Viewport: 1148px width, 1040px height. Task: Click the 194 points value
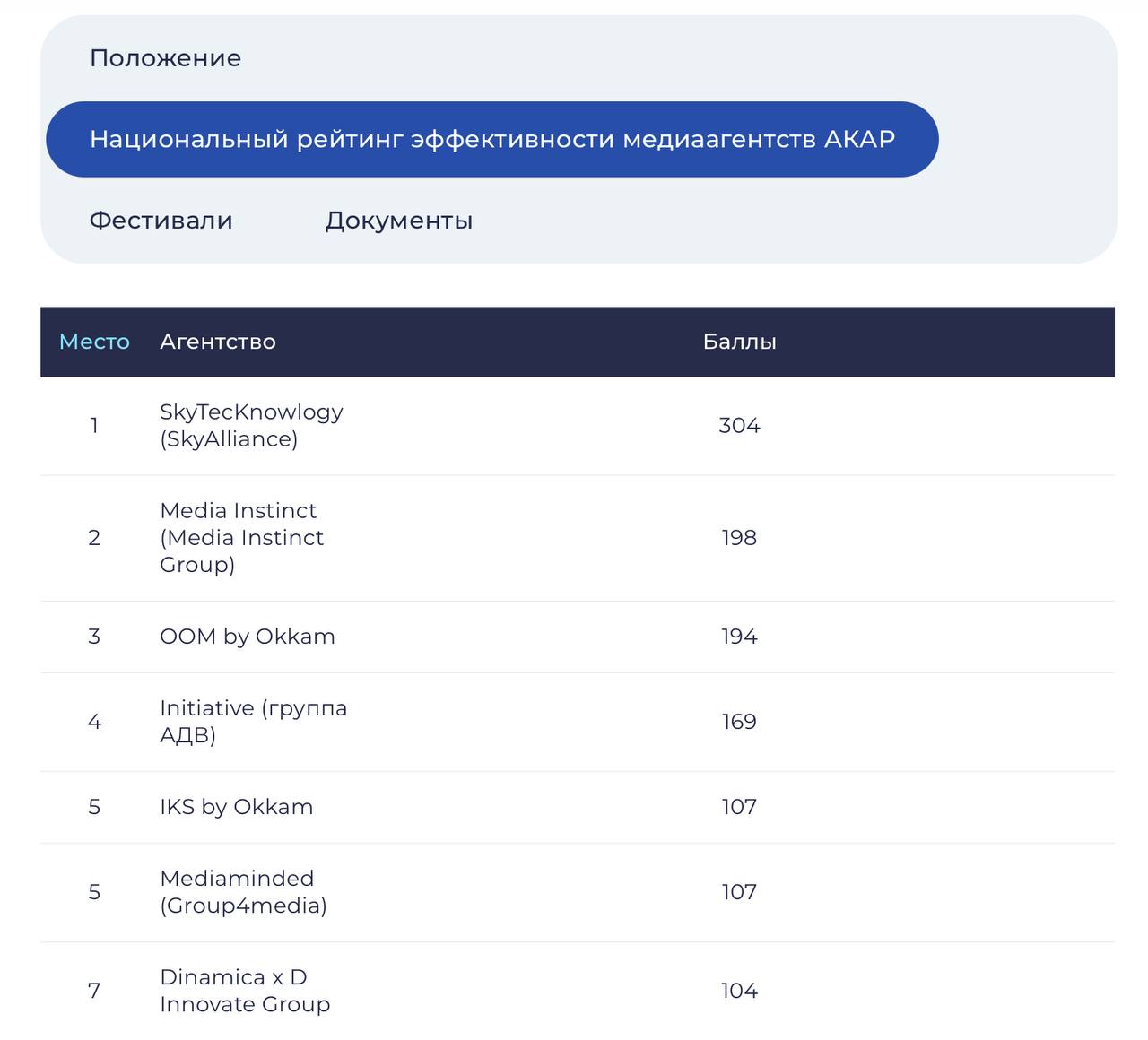tap(739, 637)
